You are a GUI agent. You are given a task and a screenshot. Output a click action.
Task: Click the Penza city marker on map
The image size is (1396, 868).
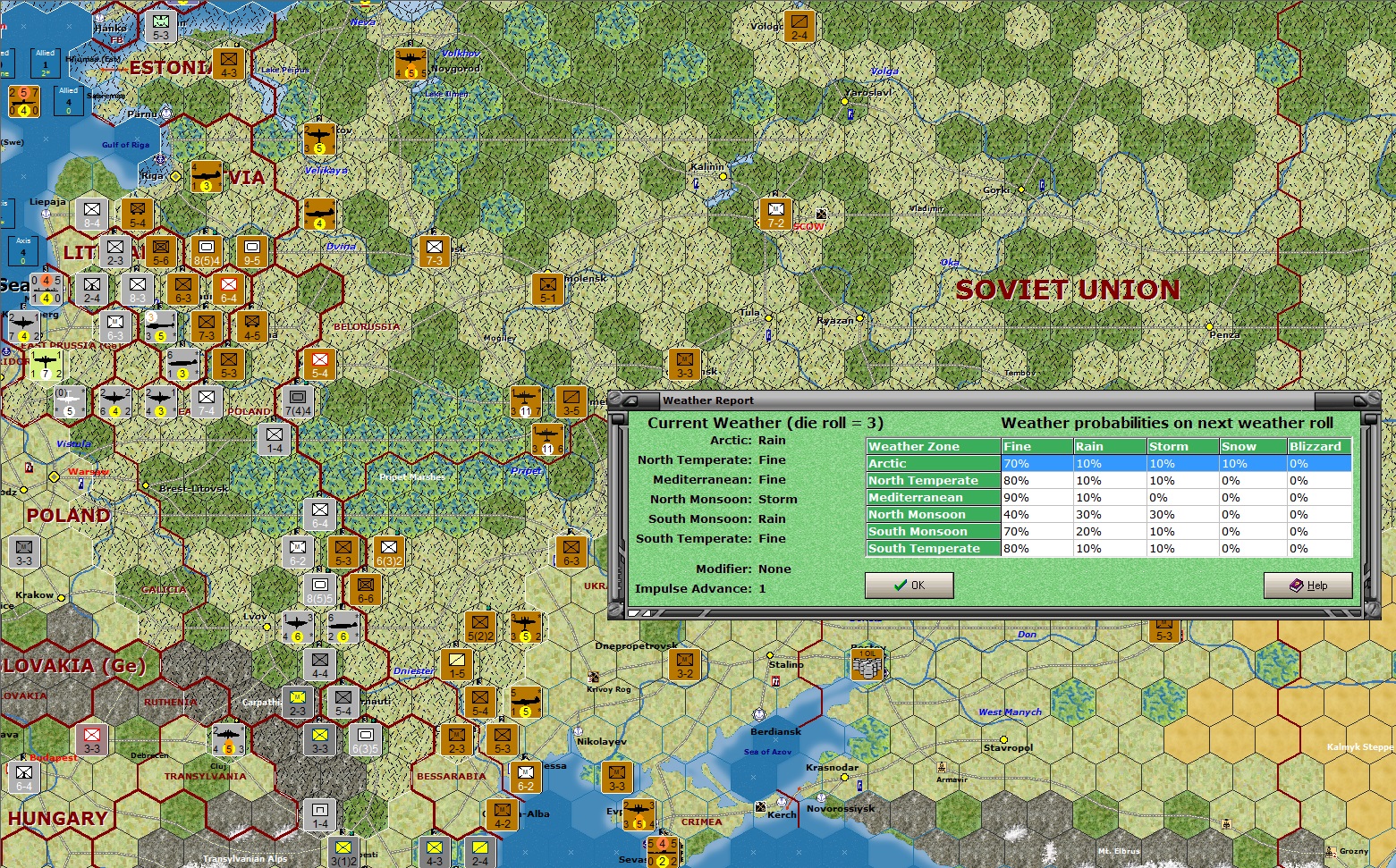[1209, 326]
